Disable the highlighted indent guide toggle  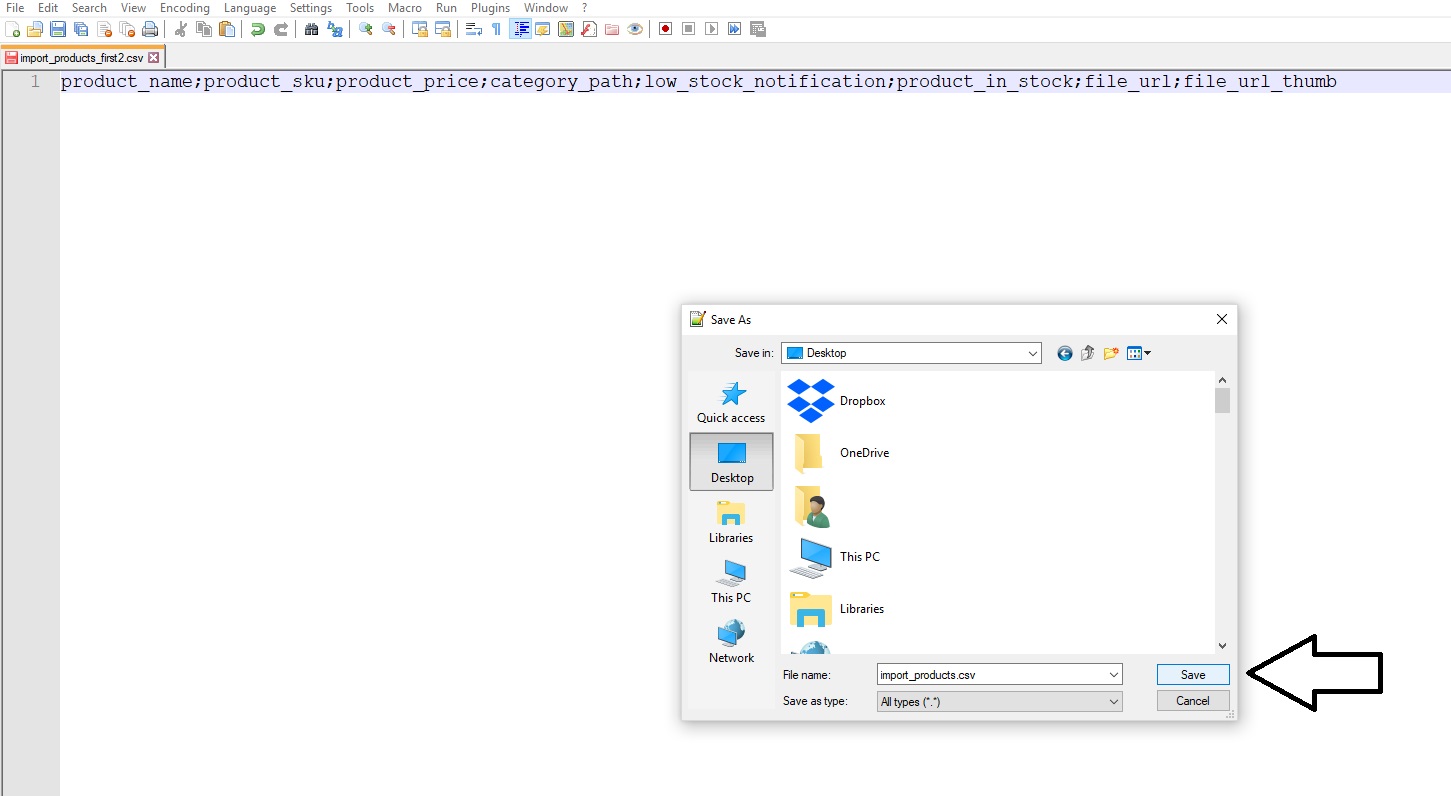click(x=520, y=29)
